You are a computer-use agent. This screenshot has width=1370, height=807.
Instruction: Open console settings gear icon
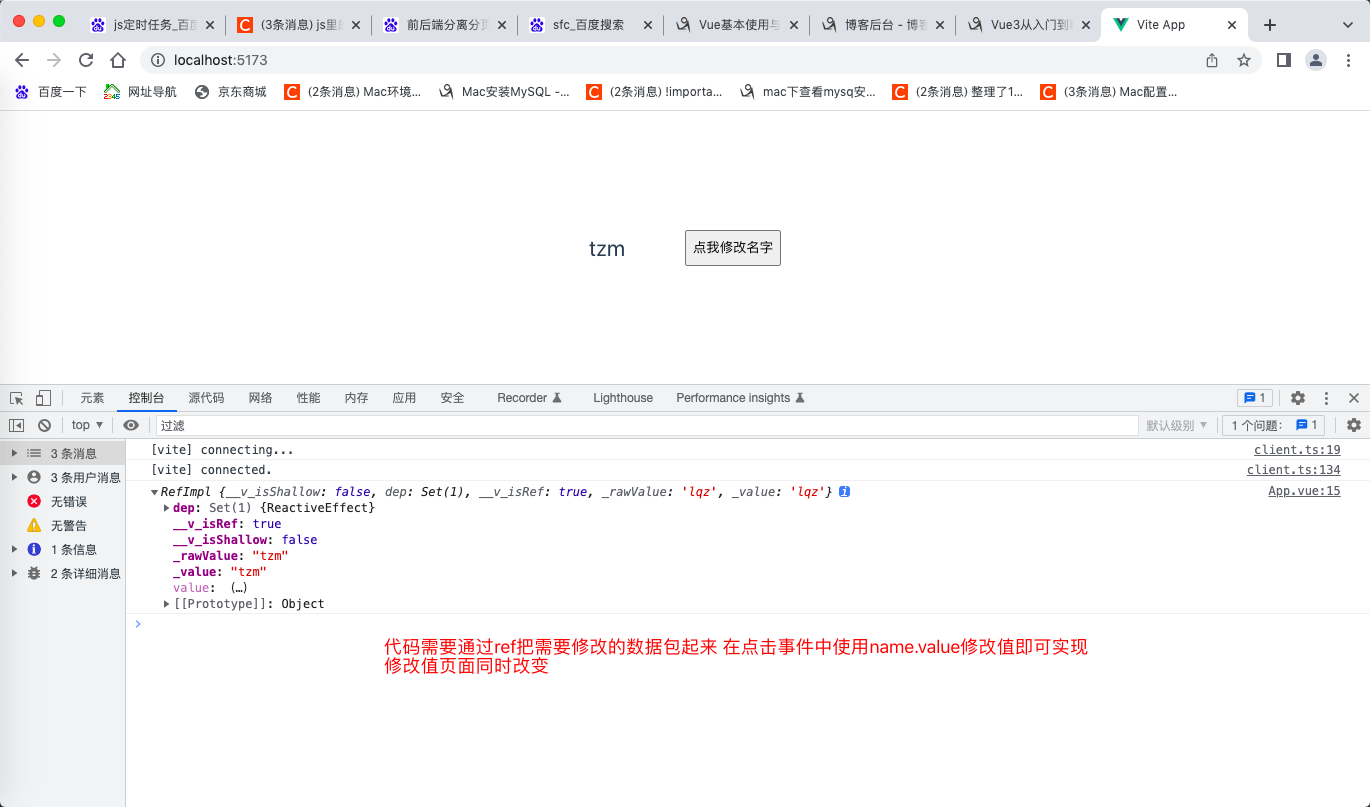click(x=1354, y=425)
